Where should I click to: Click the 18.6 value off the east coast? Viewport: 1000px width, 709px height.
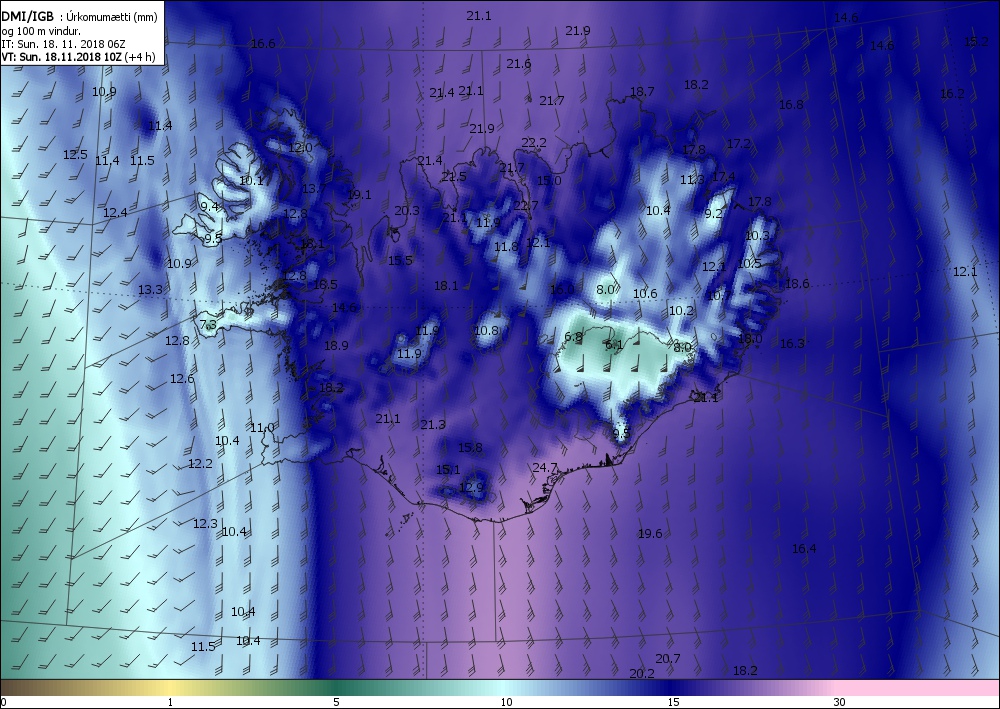[x=797, y=284]
